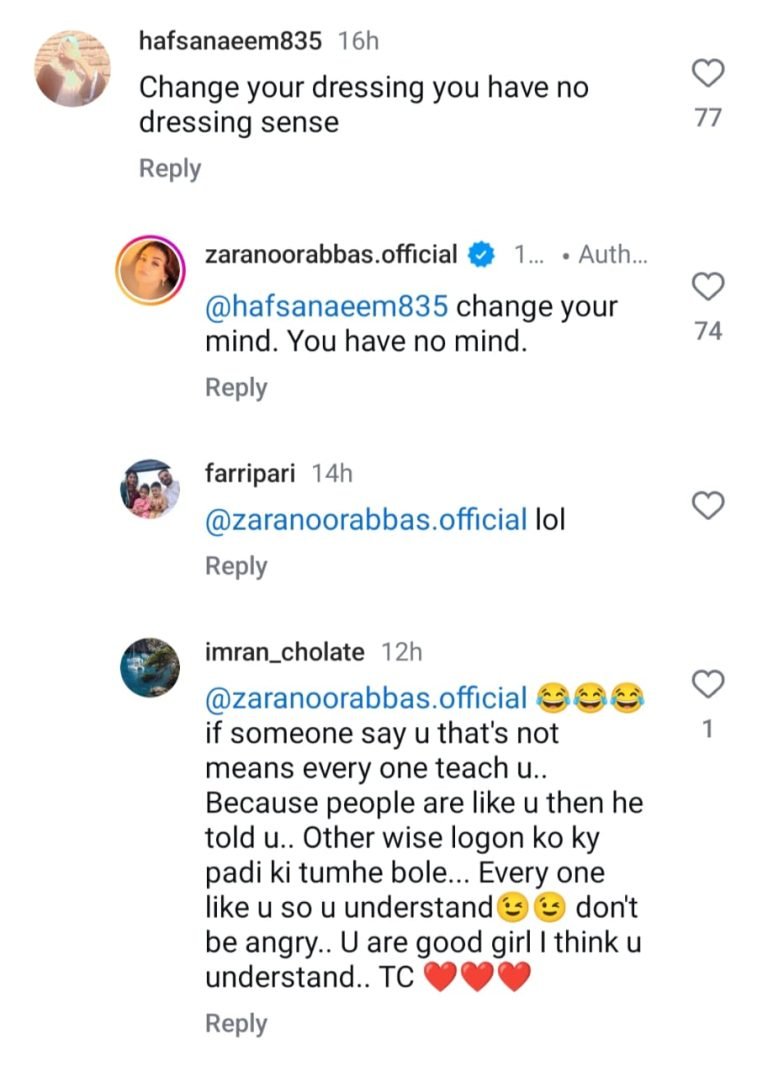Tap the farripari username
Screen dimensions: 768x1077
[250, 474]
